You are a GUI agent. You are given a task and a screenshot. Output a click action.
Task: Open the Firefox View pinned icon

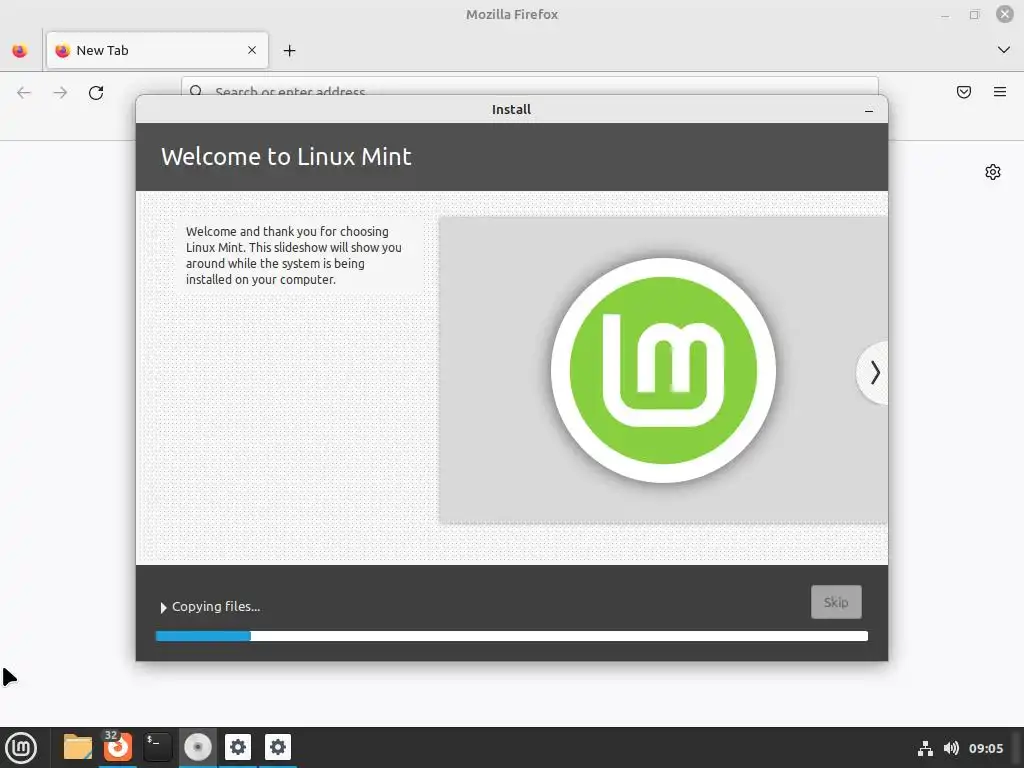coord(20,50)
